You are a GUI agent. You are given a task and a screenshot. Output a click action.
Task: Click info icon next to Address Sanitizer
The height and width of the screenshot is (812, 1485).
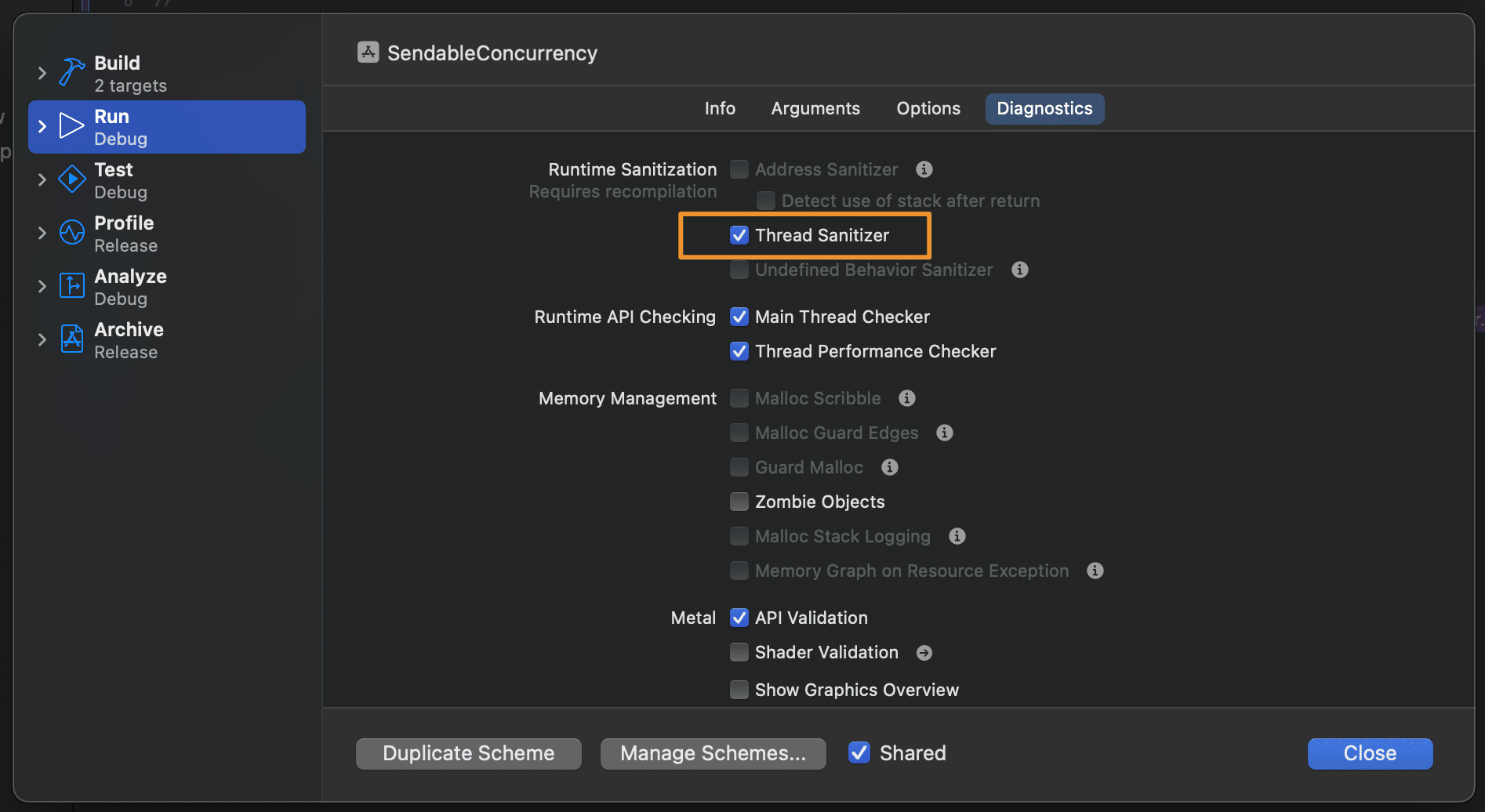coord(924,169)
